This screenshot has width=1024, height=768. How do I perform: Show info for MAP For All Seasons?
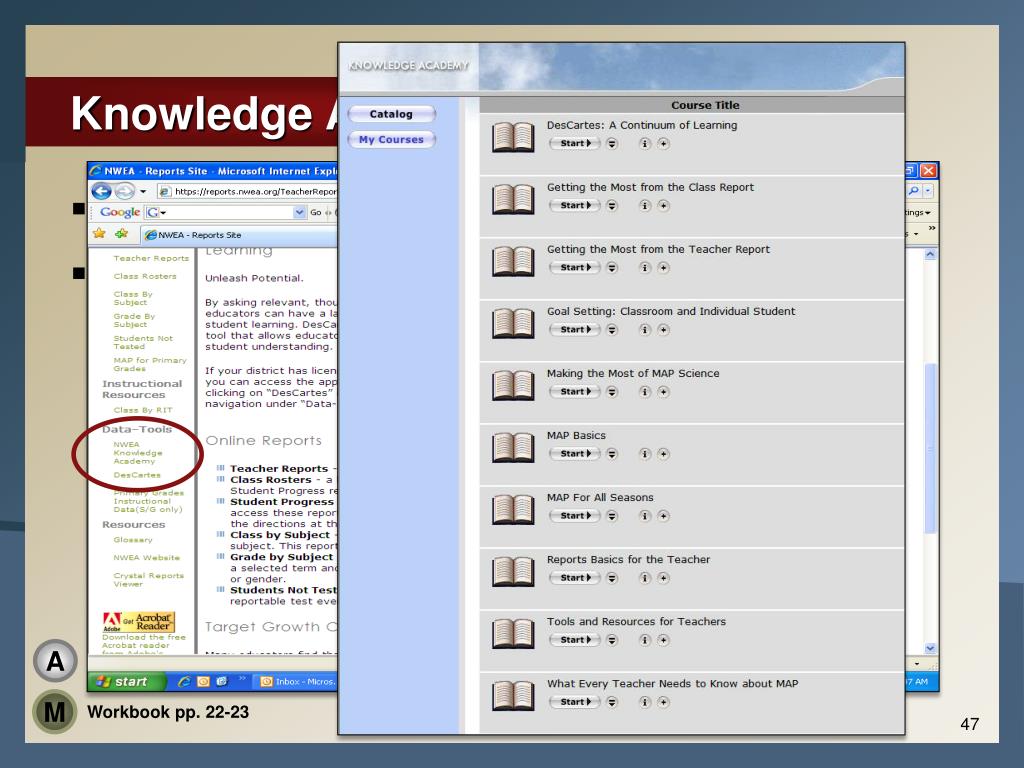coord(645,516)
